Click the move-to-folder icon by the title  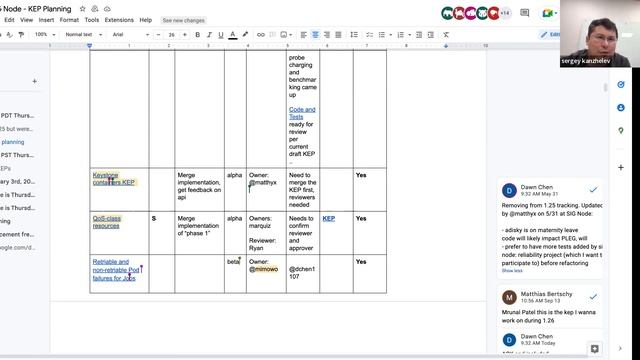95,9
